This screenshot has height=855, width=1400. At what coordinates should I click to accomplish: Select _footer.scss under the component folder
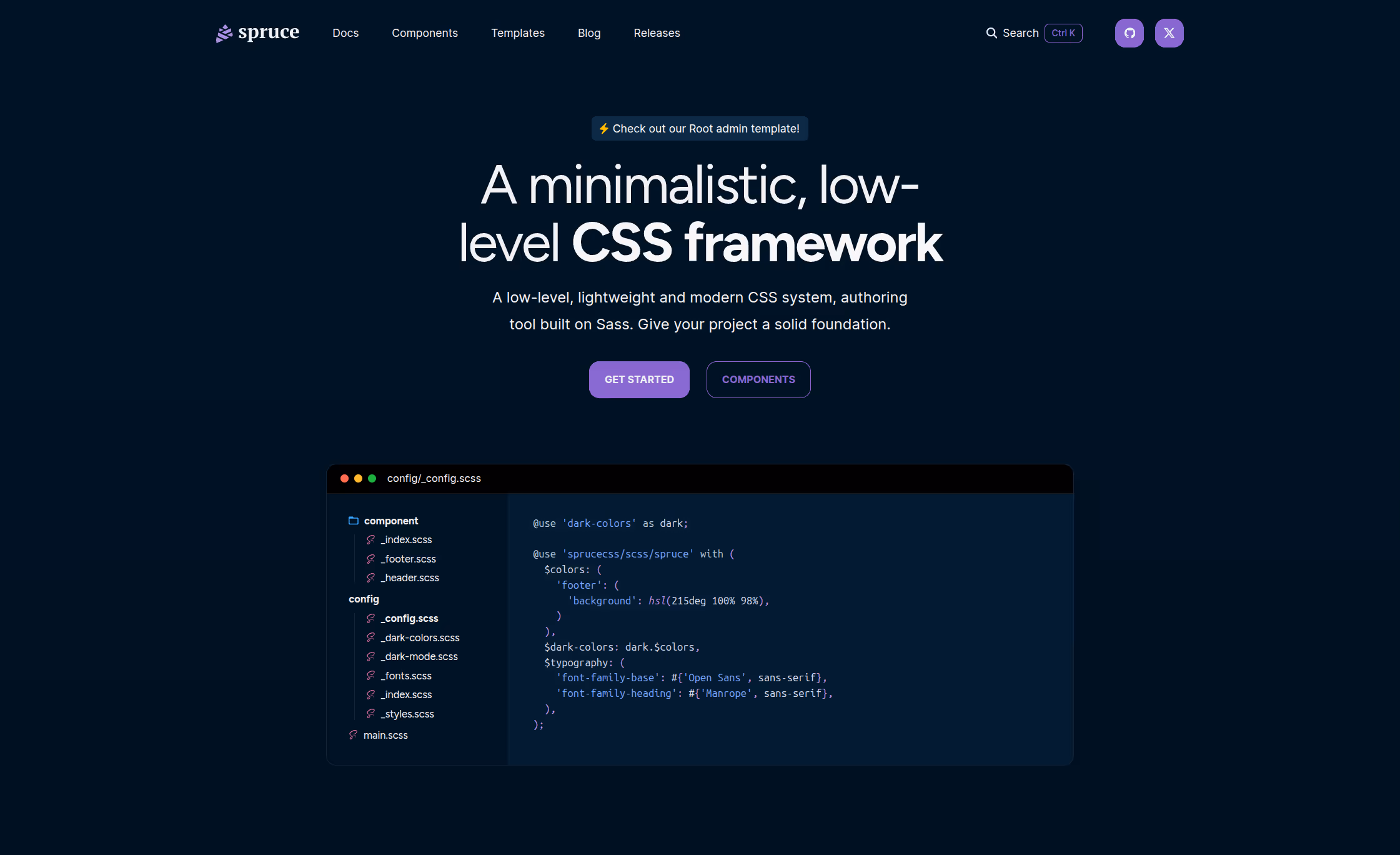pyautogui.click(x=409, y=559)
